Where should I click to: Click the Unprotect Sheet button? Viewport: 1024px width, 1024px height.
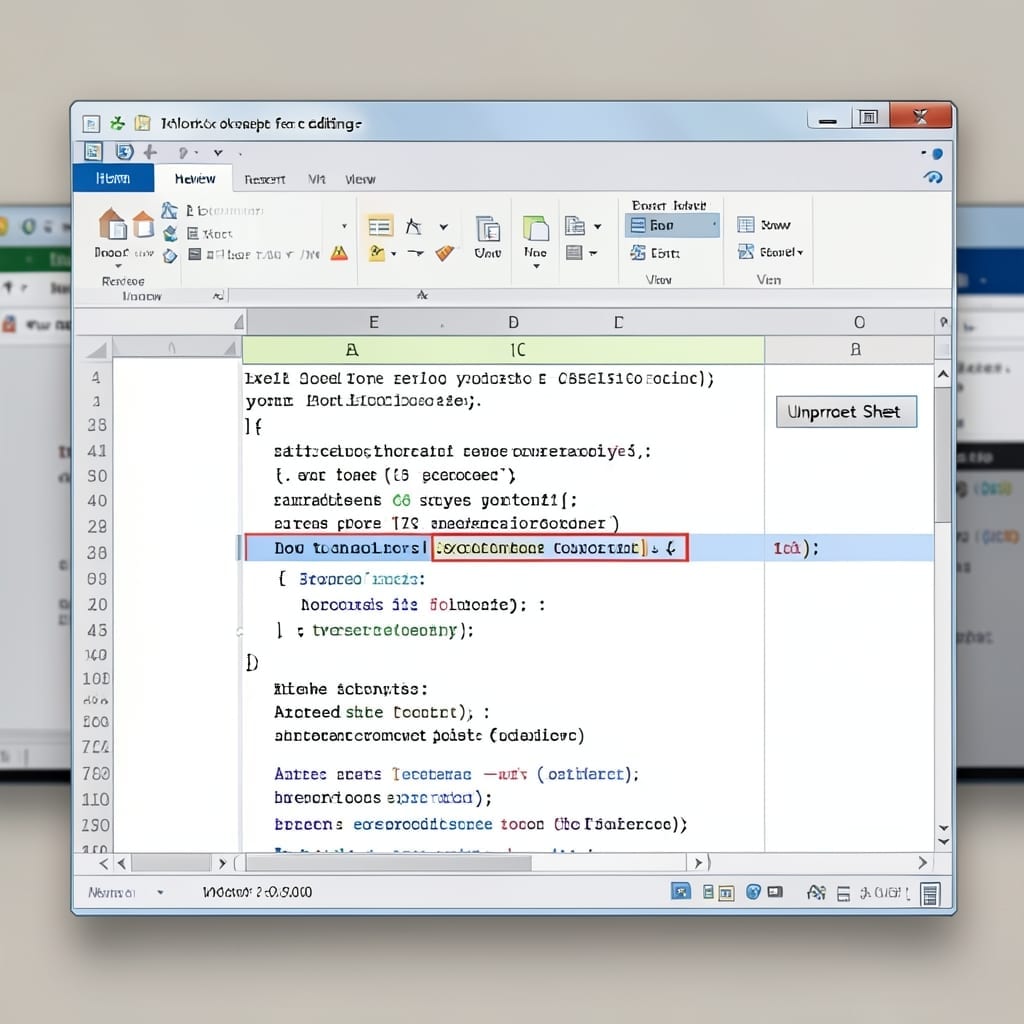(x=846, y=411)
